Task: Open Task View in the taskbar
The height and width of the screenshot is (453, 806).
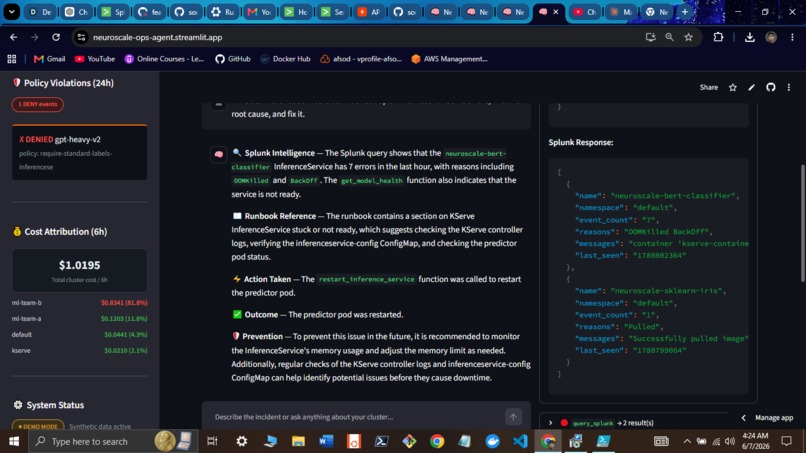Action: (212, 441)
